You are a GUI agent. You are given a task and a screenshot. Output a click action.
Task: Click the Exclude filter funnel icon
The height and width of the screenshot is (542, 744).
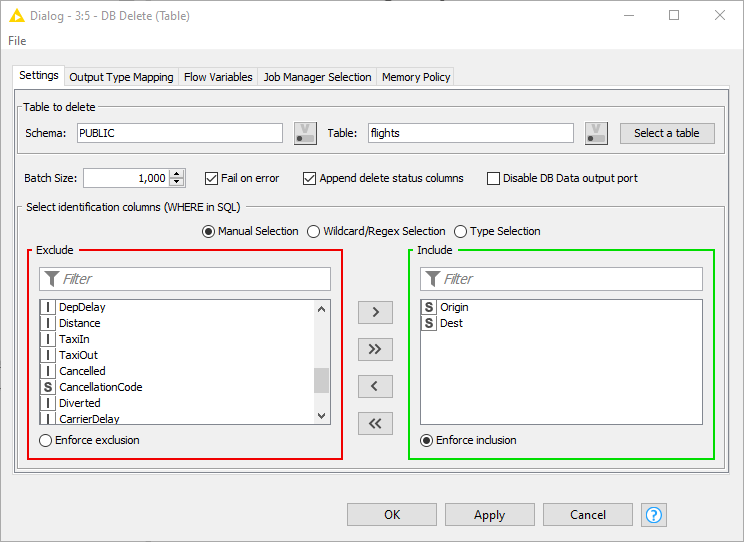pyautogui.click(x=52, y=279)
